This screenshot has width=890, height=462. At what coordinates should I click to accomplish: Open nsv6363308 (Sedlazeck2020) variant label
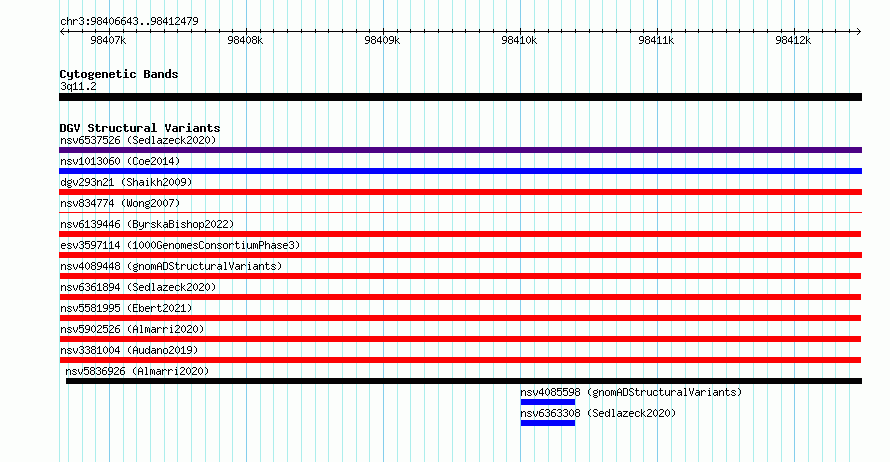click(598, 413)
